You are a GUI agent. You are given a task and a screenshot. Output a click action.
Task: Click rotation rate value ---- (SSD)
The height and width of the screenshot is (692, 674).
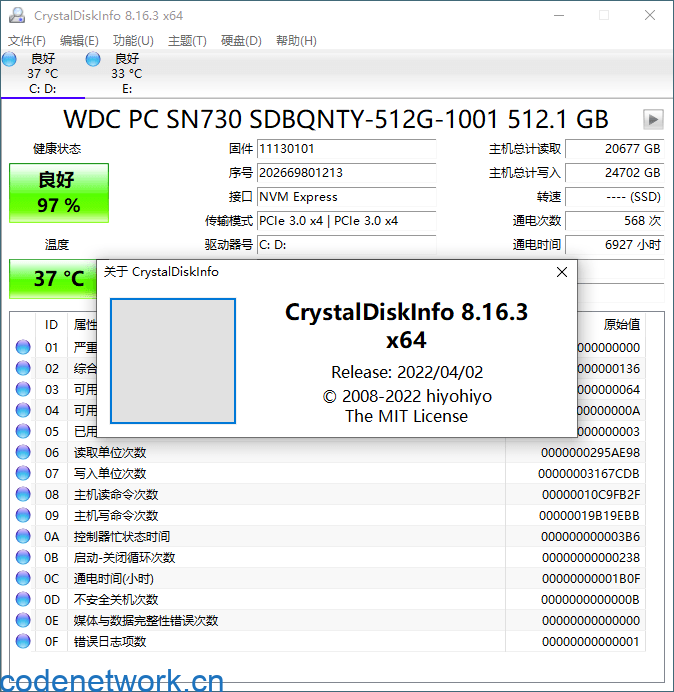click(x=614, y=197)
